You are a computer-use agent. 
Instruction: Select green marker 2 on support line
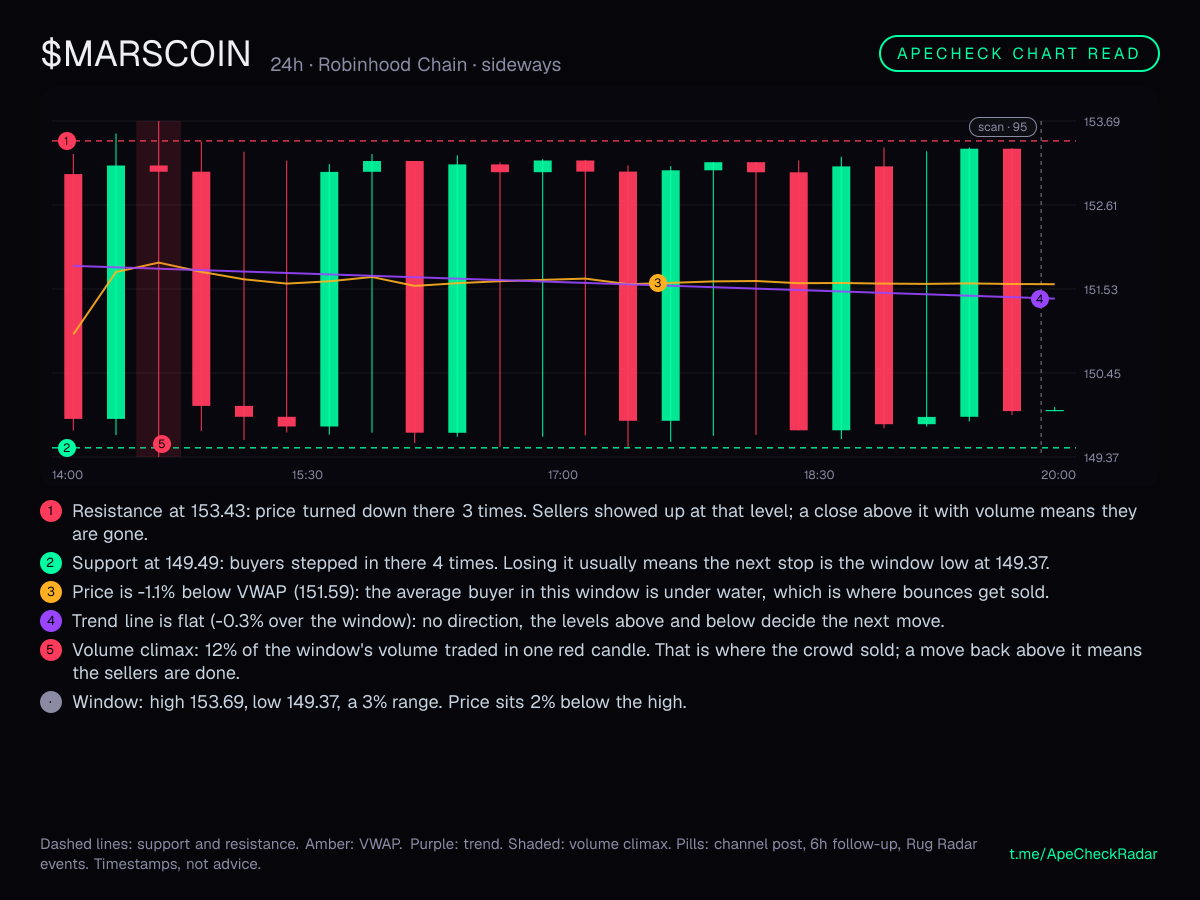[67, 448]
